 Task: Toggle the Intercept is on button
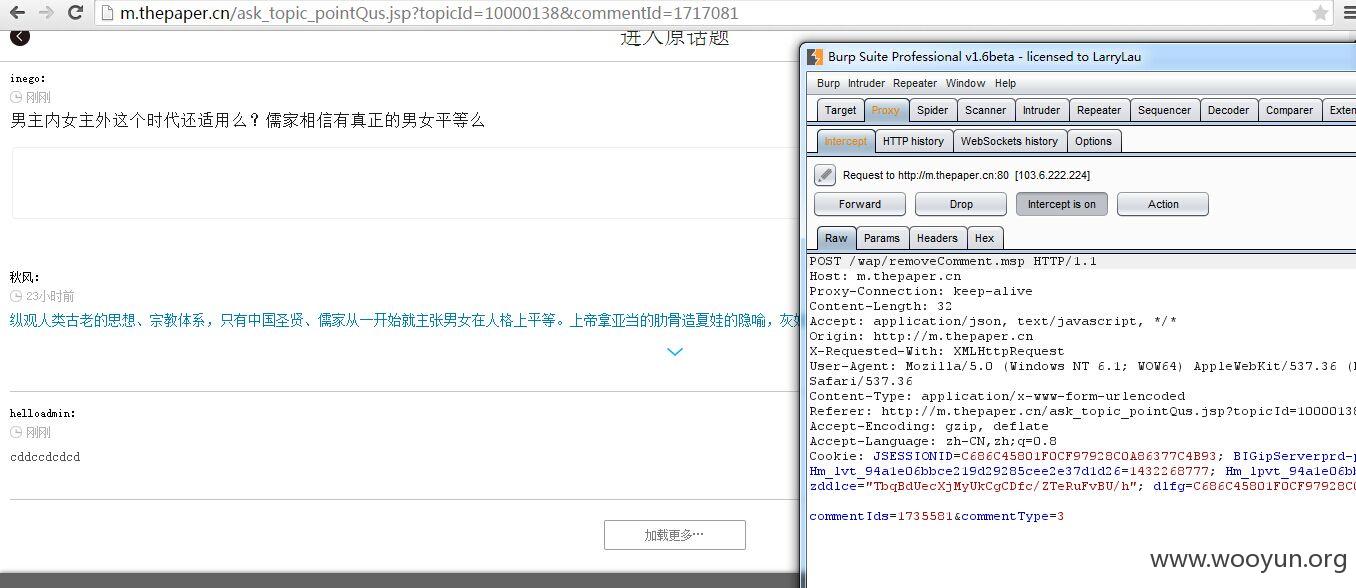[x=1061, y=204]
